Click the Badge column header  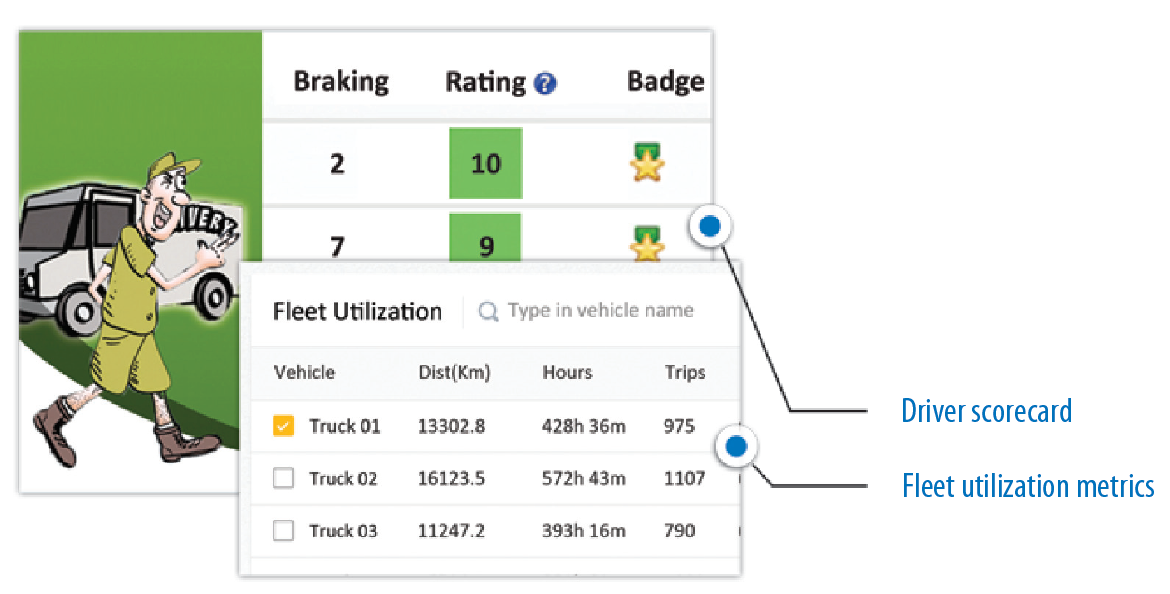(665, 82)
